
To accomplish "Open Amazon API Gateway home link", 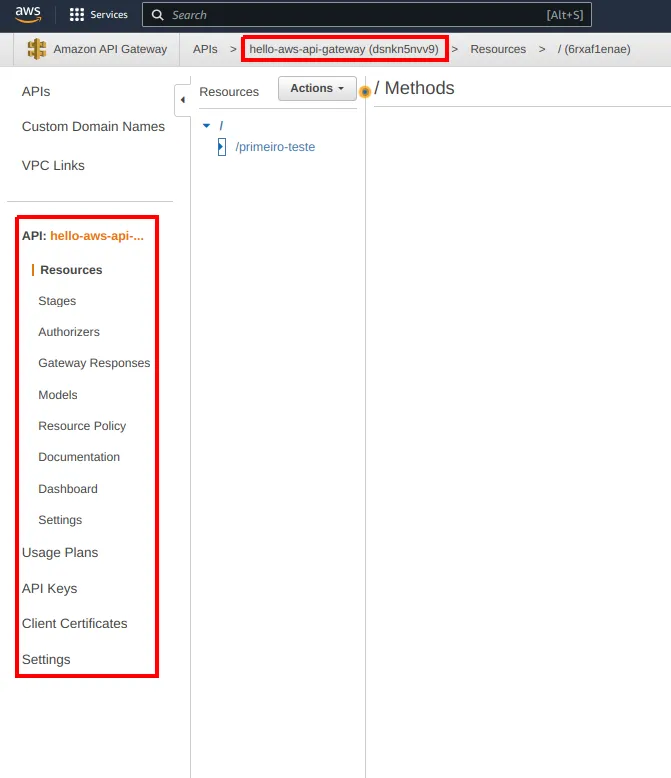I will point(110,49).
